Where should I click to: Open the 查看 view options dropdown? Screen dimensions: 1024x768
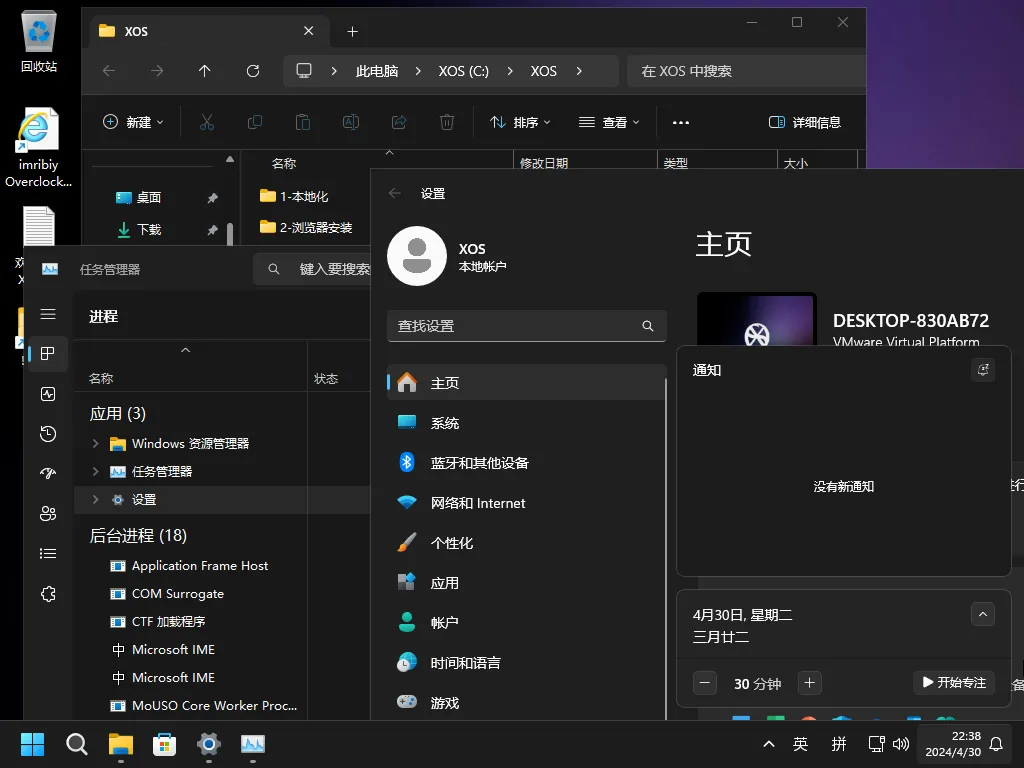(x=609, y=121)
